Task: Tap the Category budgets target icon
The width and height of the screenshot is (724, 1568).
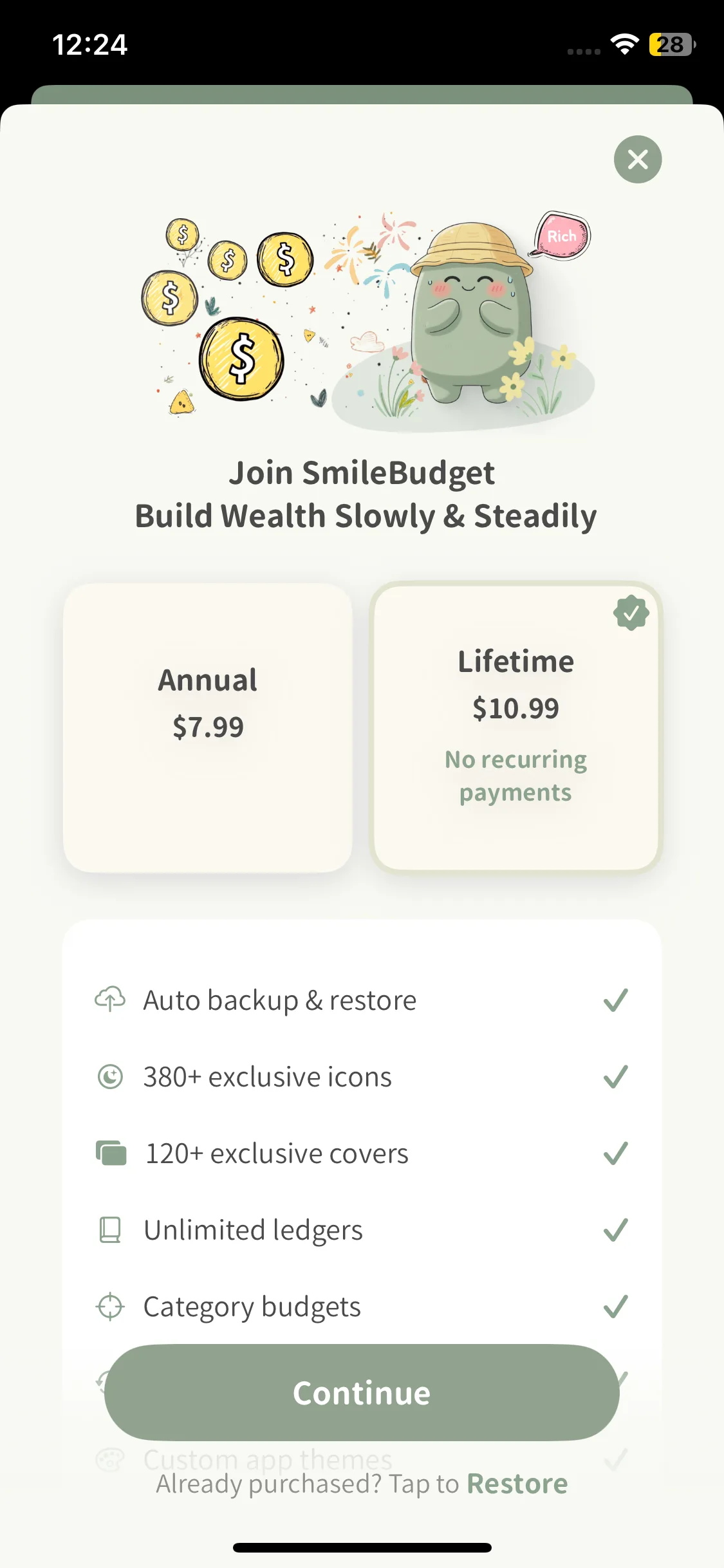Action: coord(110,1307)
